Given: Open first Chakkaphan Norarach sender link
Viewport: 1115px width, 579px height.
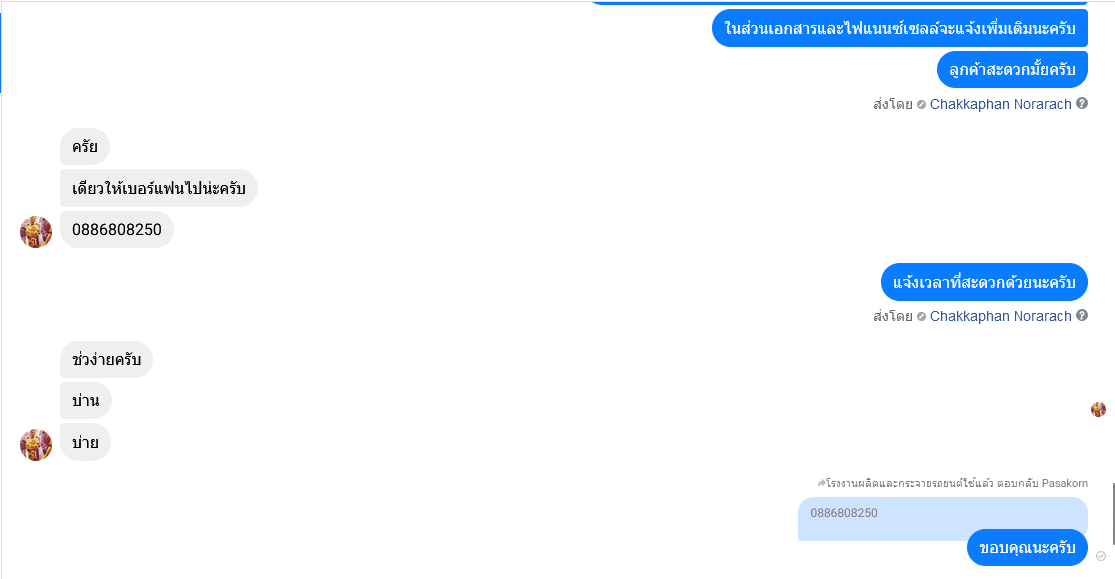Looking at the screenshot, I should [x=1001, y=104].
